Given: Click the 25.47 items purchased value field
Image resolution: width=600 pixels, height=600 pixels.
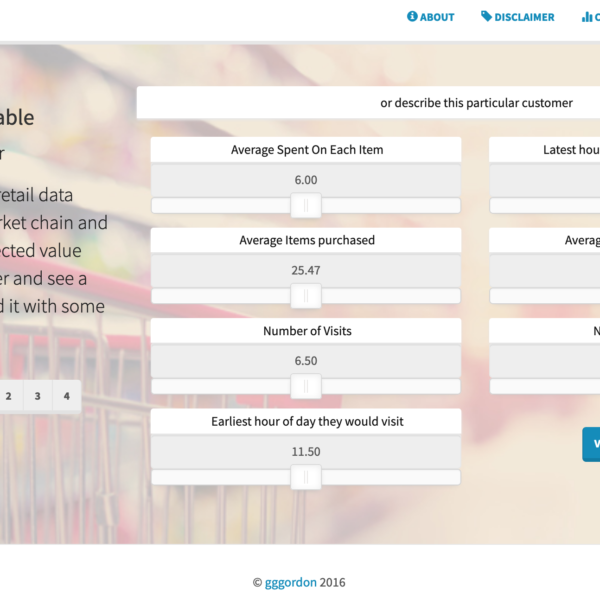Looking at the screenshot, I should pyautogui.click(x=306, y=270).
